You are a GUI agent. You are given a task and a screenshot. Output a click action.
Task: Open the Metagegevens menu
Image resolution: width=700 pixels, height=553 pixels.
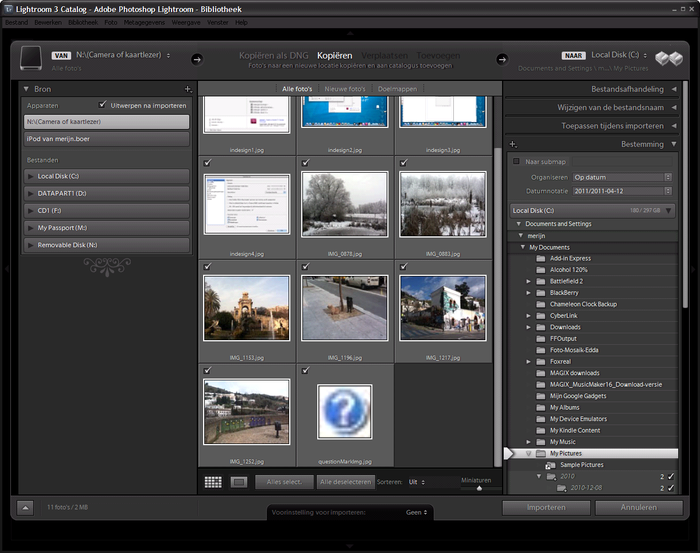[144, 22]
